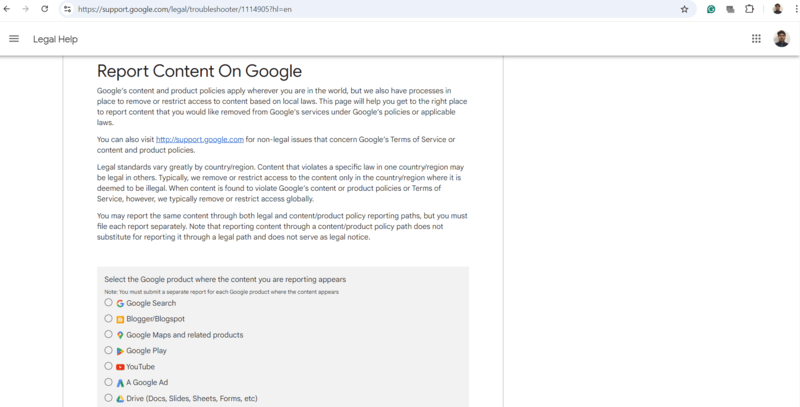Open the Chrome profile avatar menu
The height and width of the screenshot is (407, 800).
coord(777,9)
